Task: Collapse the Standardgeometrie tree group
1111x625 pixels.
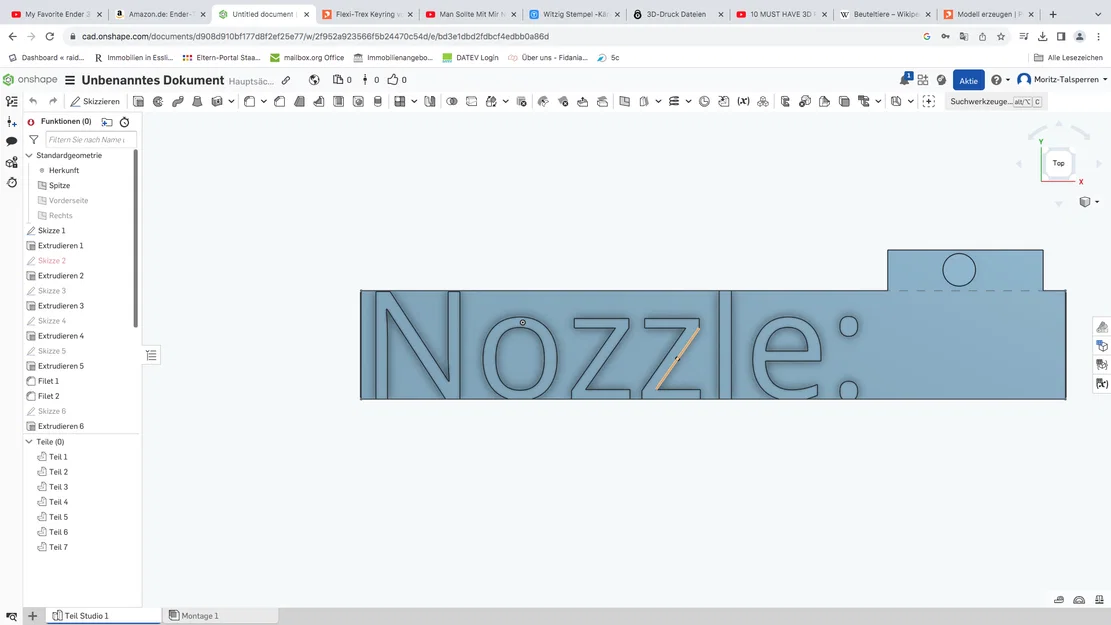Action: (x=29, y=155)
